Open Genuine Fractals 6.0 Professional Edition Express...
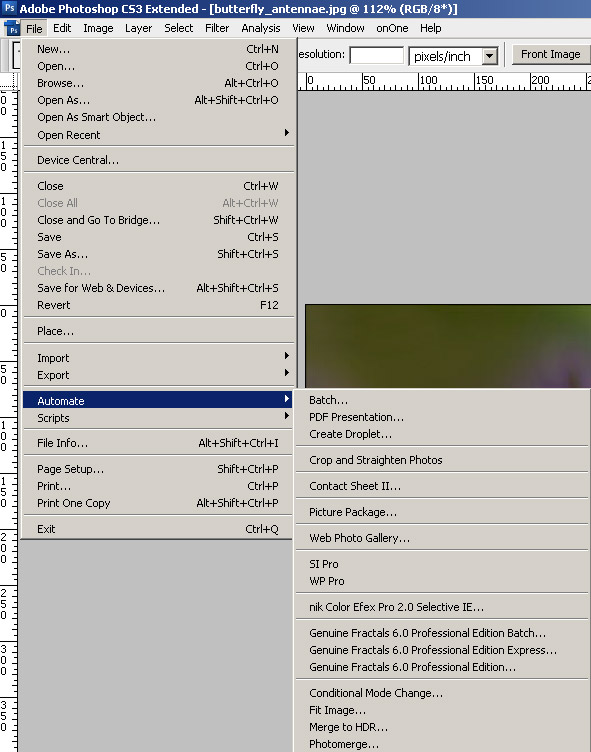Screen dimensions: 591x752 tap(442, 650)
